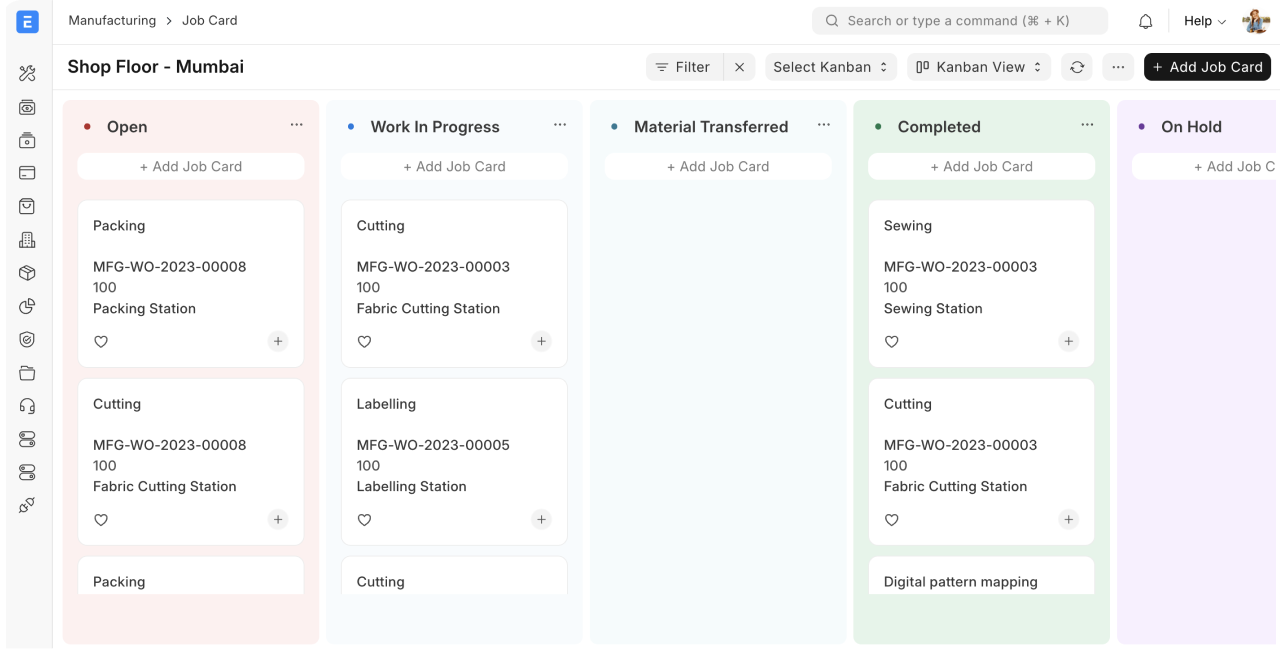
Task: Open the Work In Progress column options menu
Action: click(x=560, y=125)
